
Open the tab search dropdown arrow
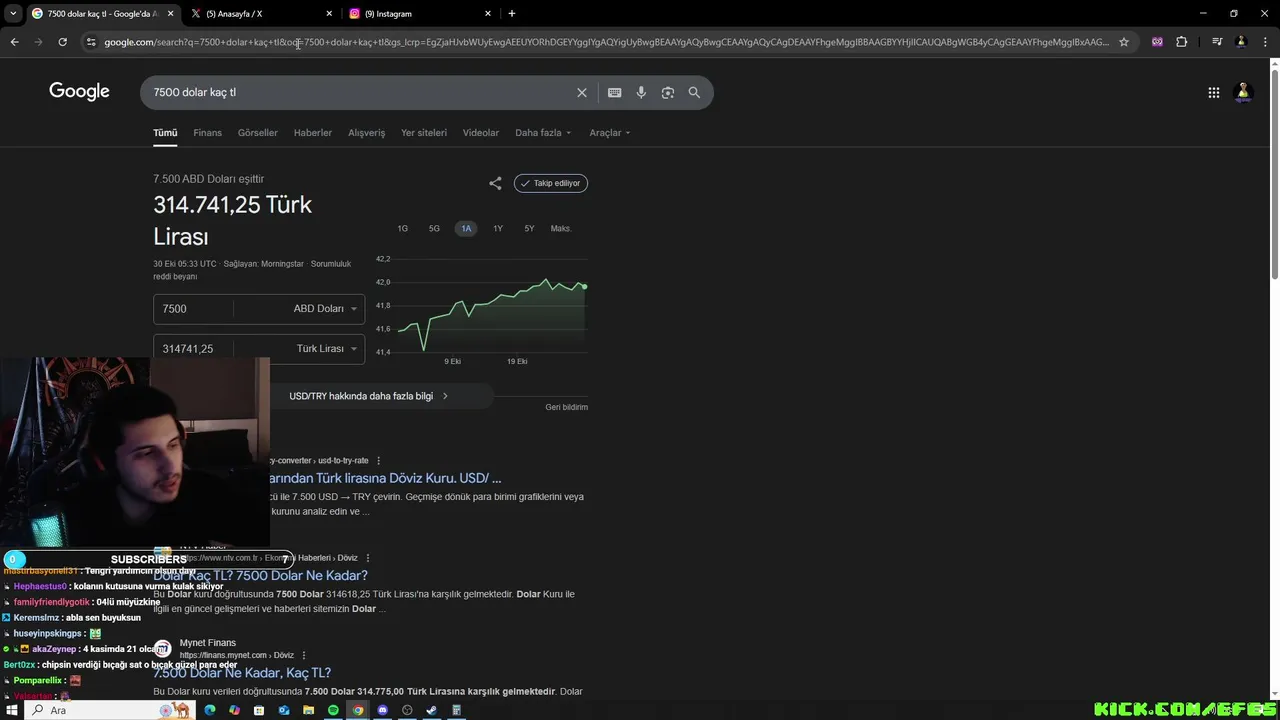tap(13, 13)
